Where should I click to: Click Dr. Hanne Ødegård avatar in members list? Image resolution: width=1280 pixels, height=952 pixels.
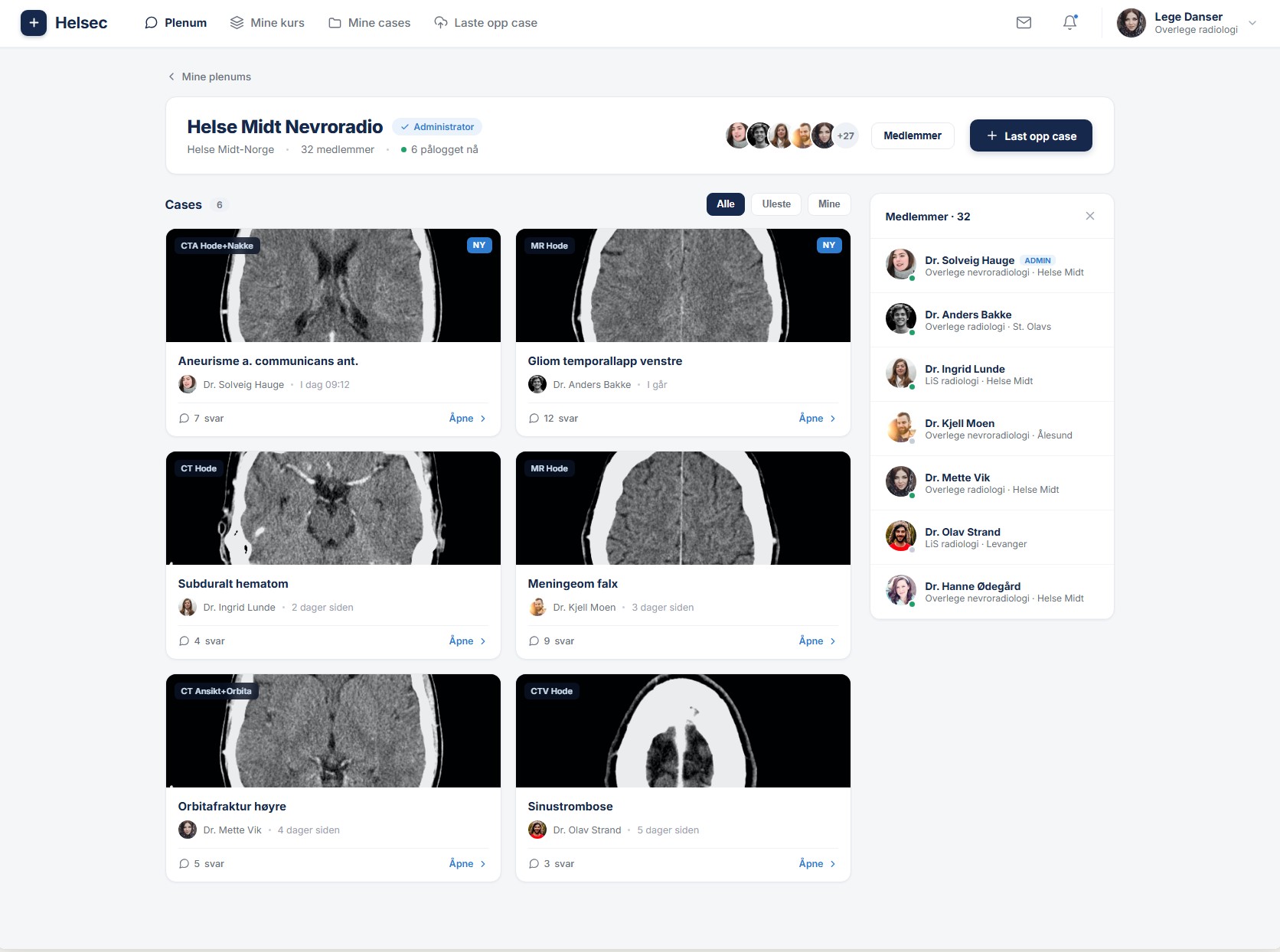click(901, 590)
